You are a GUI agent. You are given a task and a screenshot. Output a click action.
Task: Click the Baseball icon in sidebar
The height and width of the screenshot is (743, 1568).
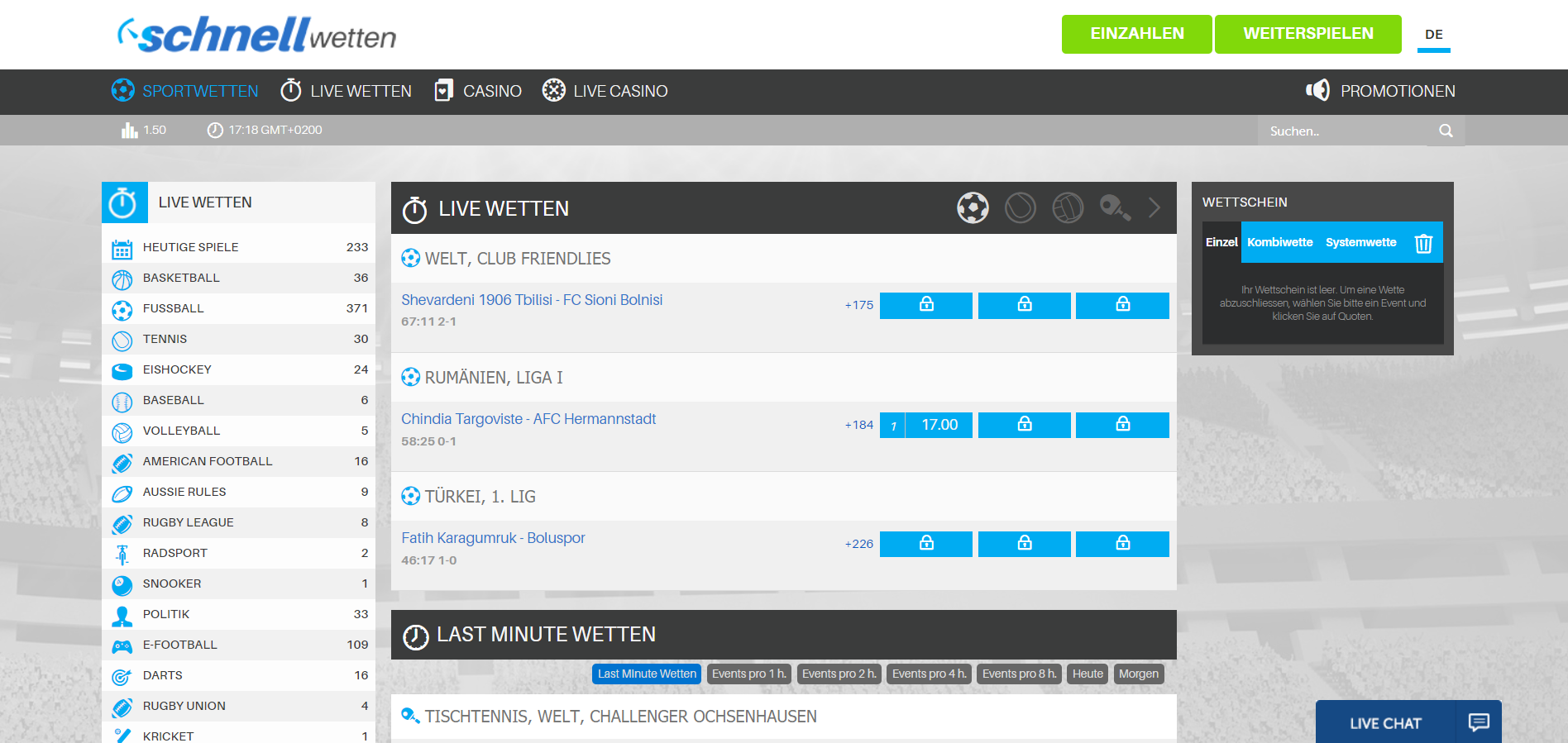click(122, 402)
